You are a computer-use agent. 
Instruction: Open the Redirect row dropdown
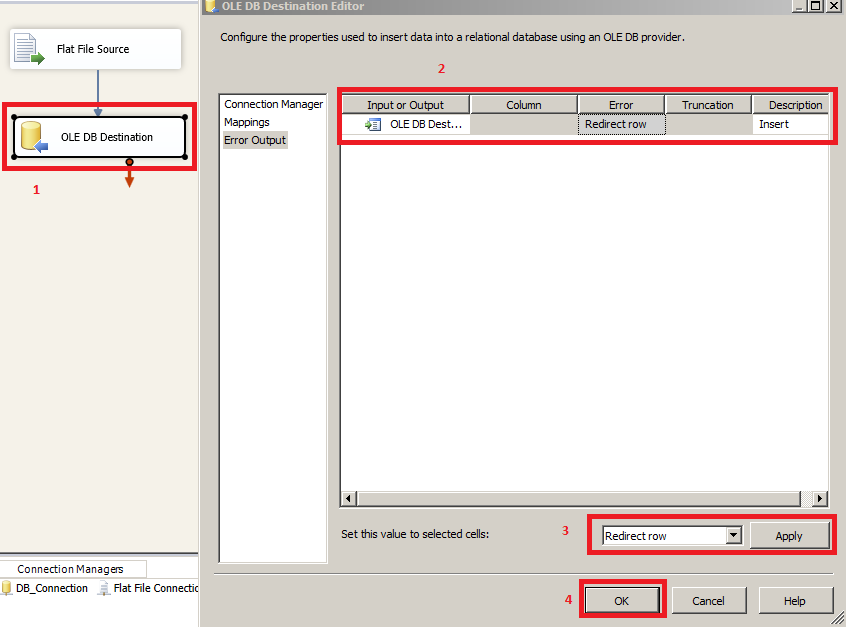[733, 535]
